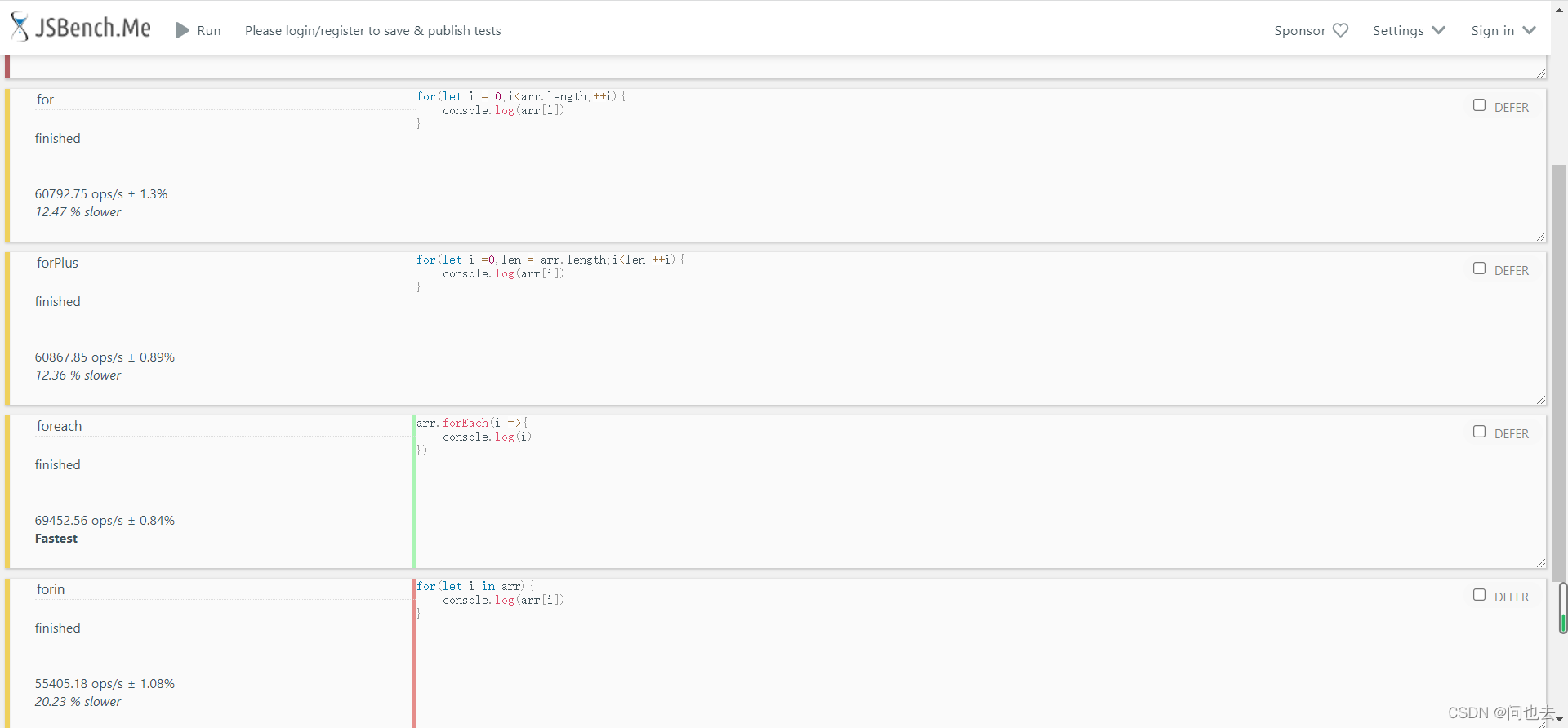1568x728 pixels.
Task: Select the '12.36 % slower' text
Action: (x=78, y=375)
